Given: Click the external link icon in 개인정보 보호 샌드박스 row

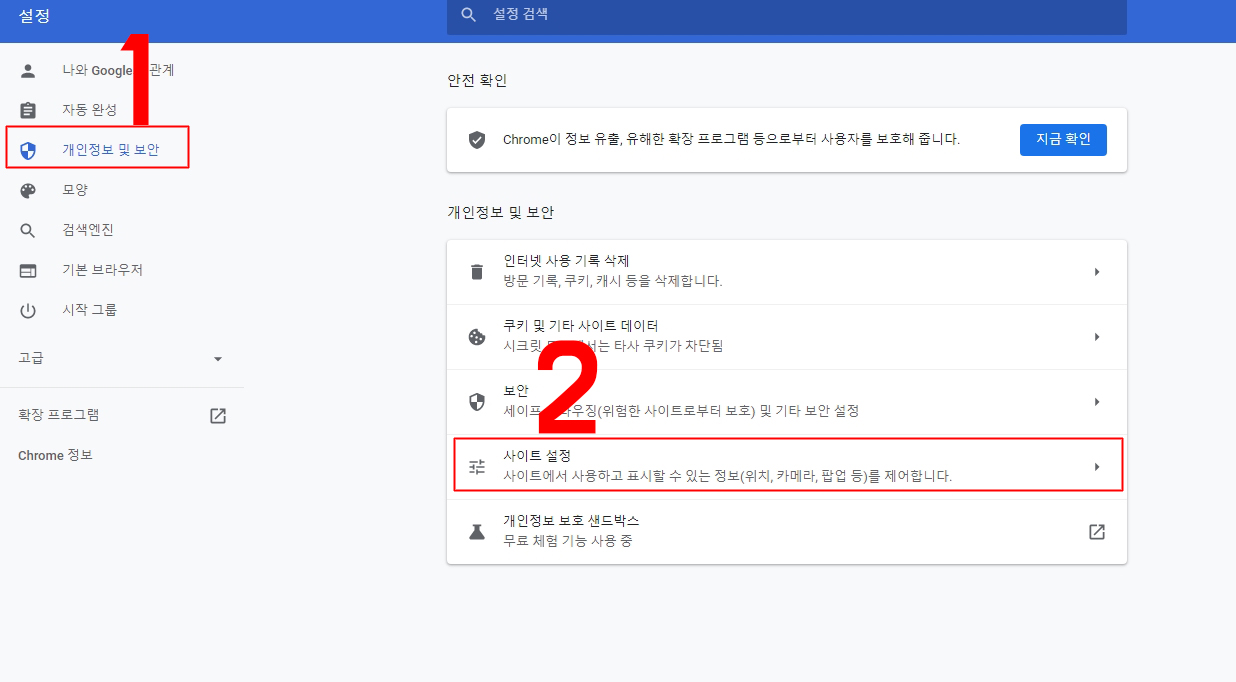Looking at the screenshot, I should (1097, 532).
